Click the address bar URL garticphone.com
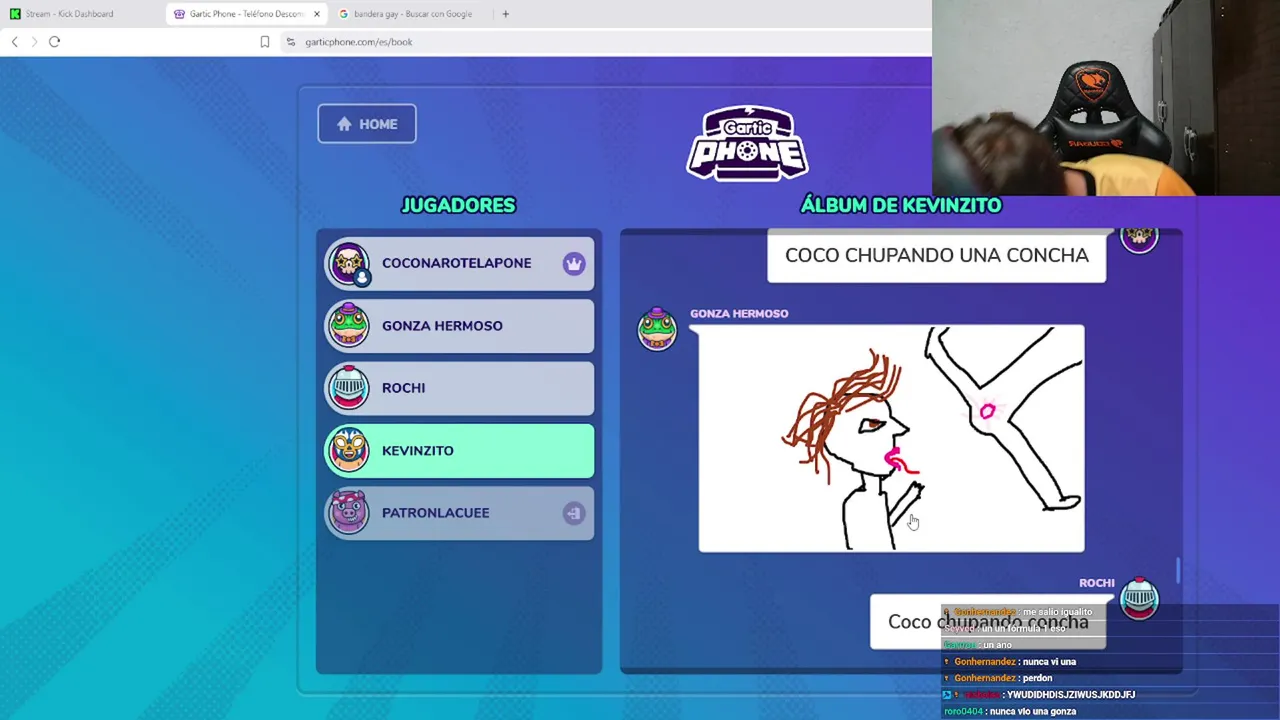Screen dimensions: 1280x720 click(x=359, y=42)
